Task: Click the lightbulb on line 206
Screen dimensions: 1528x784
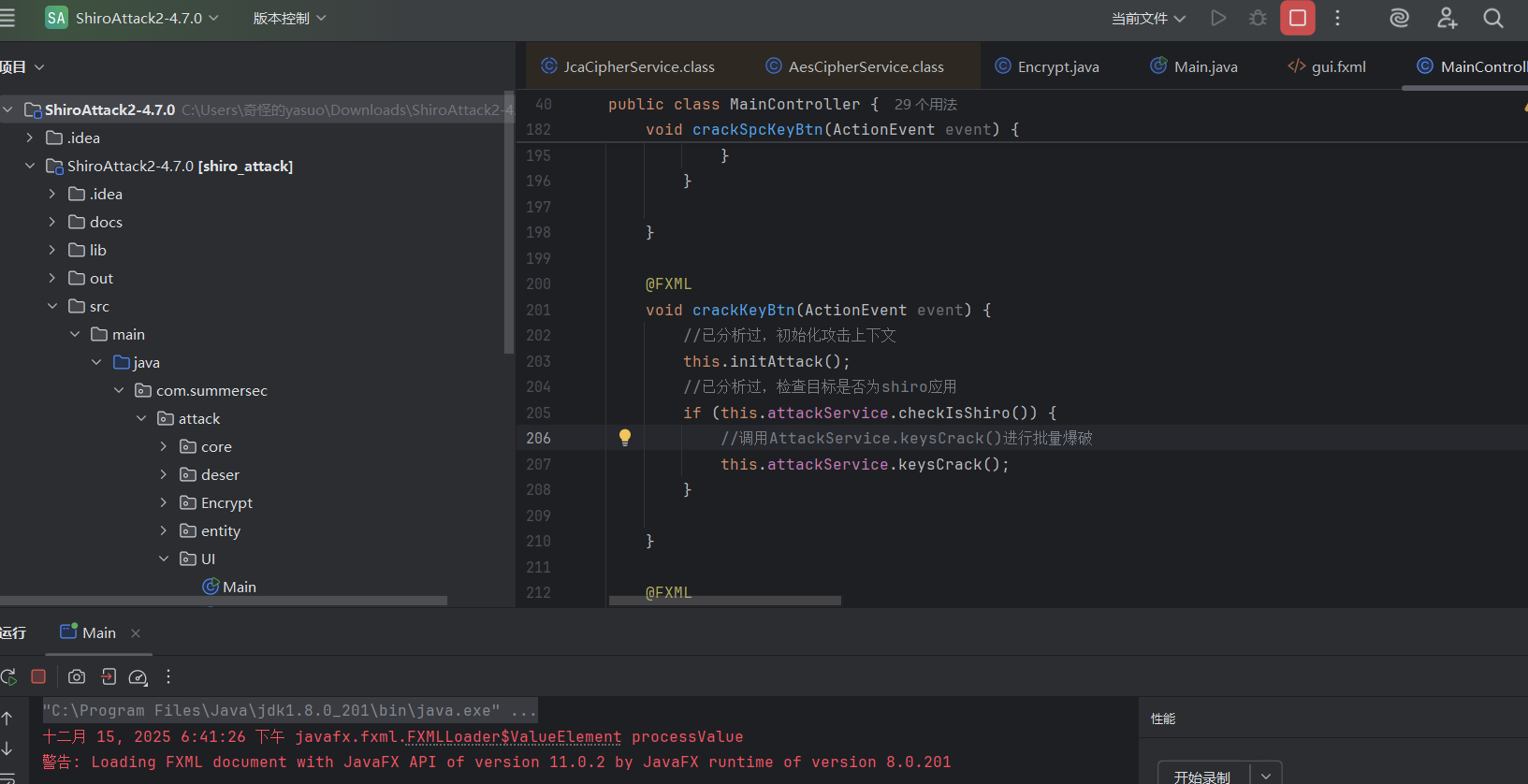Action: point(625,437)
